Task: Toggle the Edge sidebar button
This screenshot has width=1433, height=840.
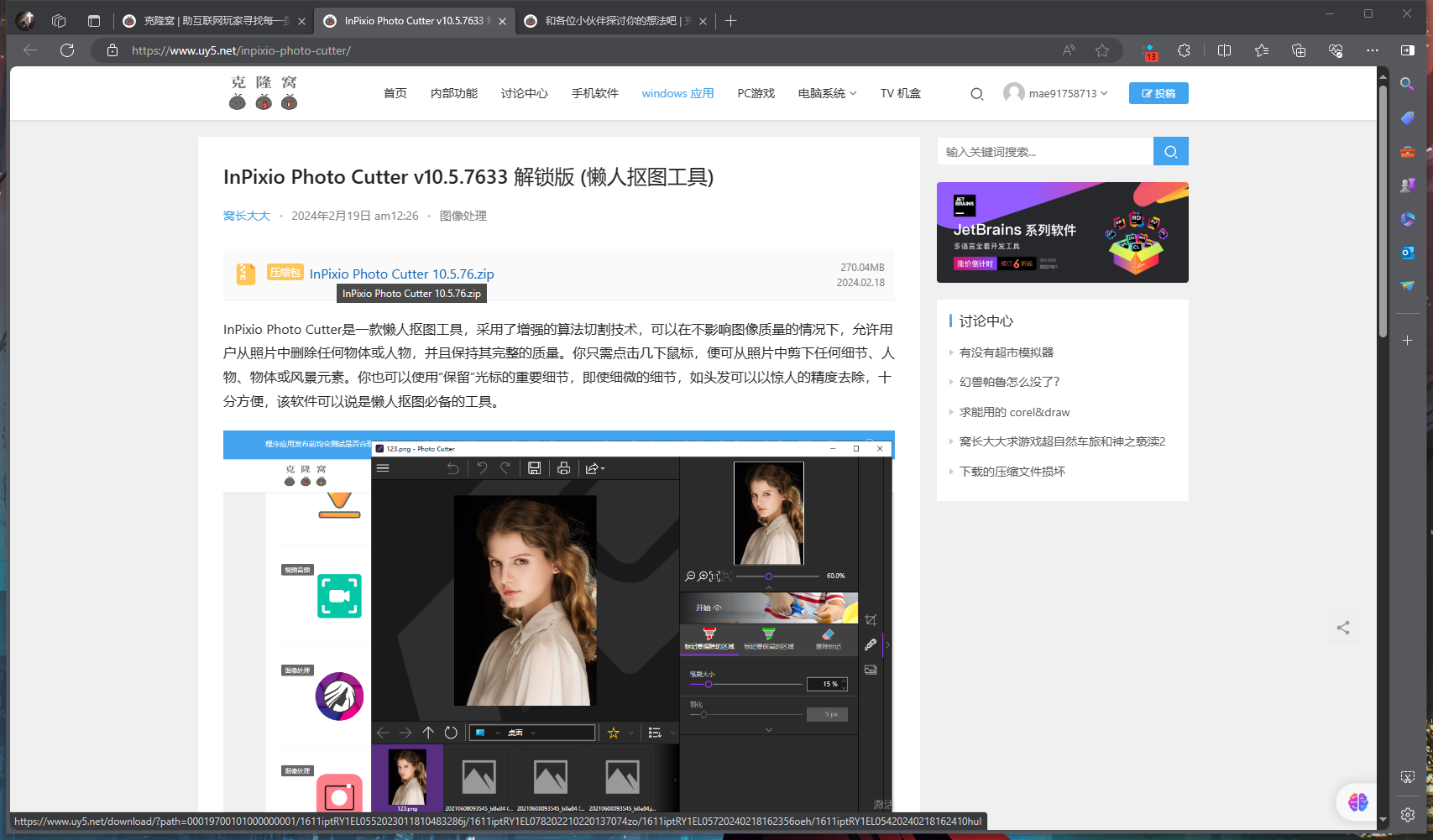Action: point(1408,50)
